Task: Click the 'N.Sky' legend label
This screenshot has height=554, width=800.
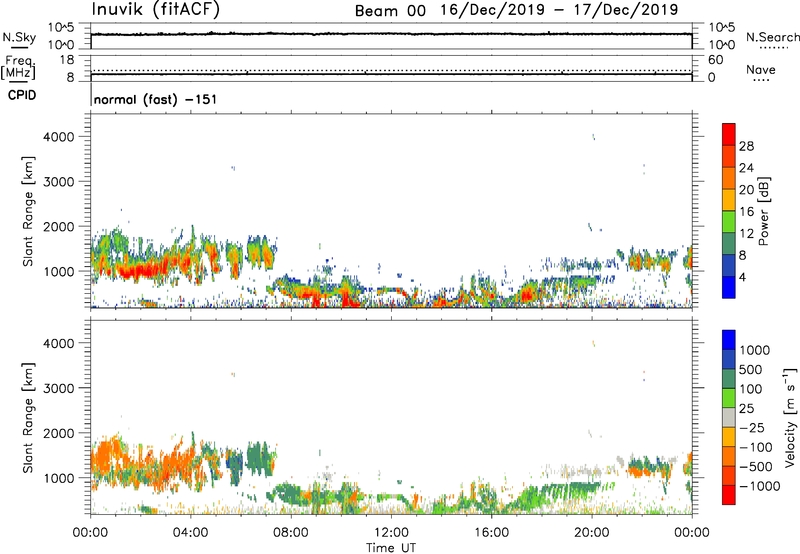Action: tap(19, 37)
